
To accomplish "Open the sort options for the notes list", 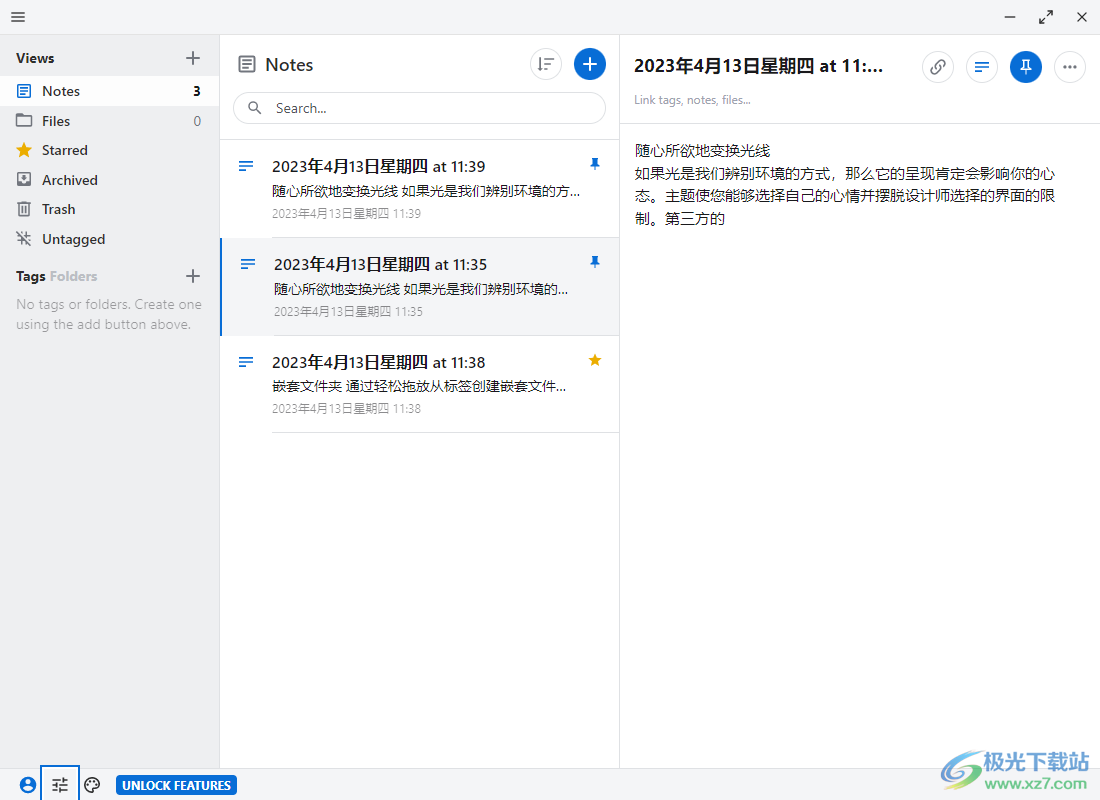I will pyautogui.click(x=545, y=63).
